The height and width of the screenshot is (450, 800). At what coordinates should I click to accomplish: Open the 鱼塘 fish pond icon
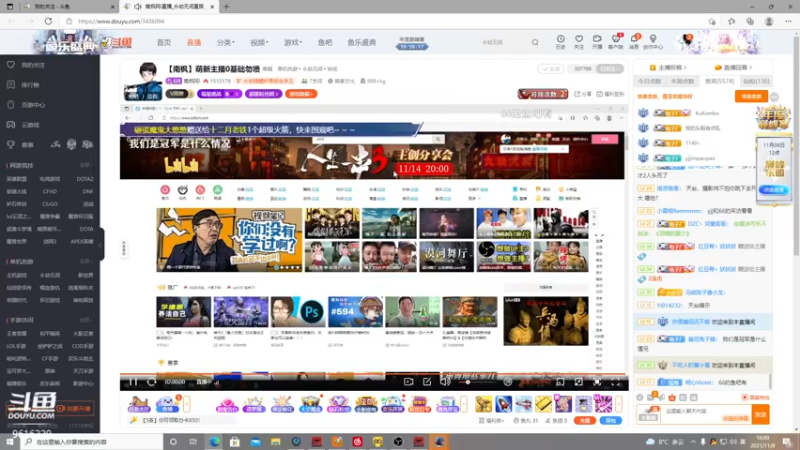[167, 404]
